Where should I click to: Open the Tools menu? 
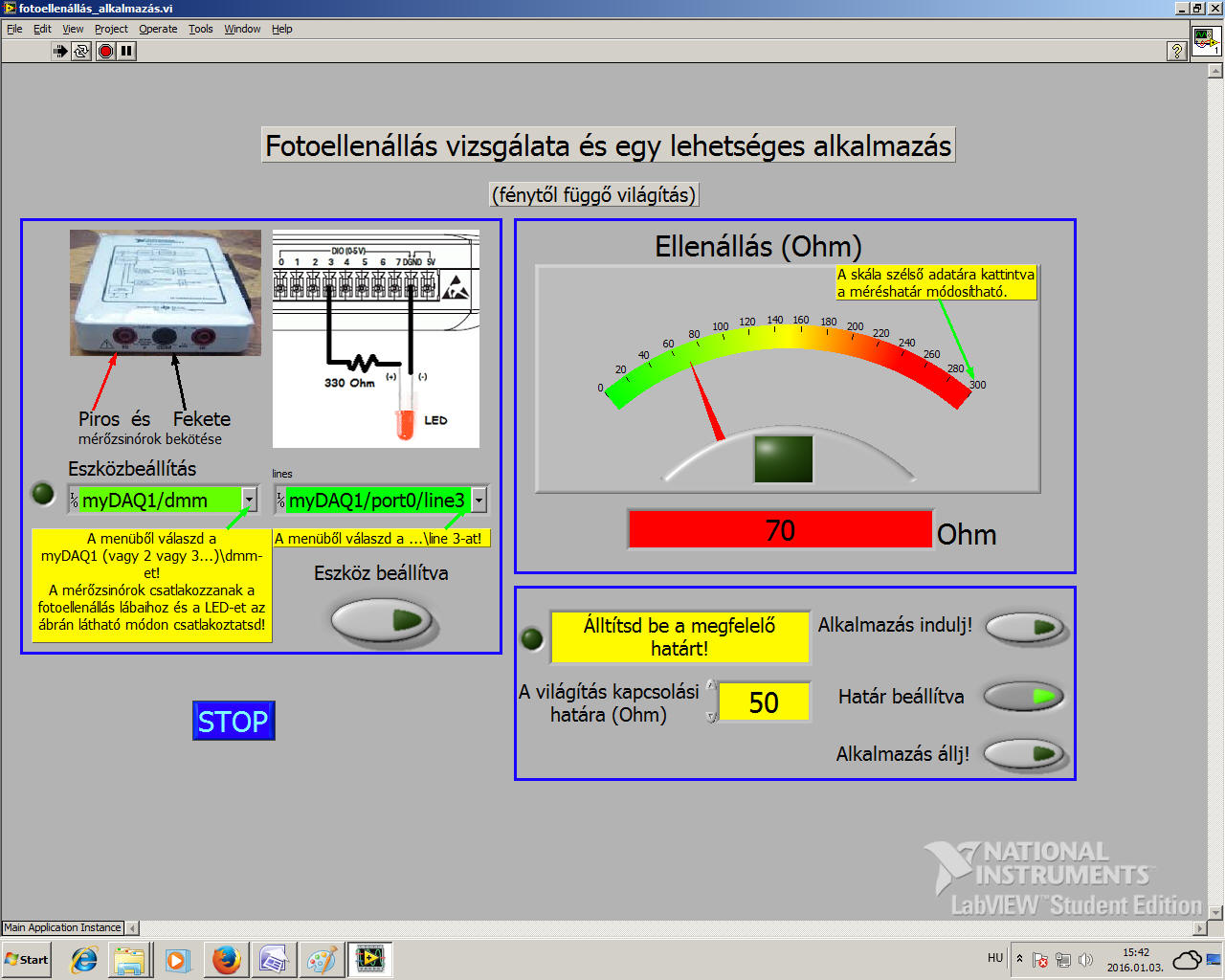coord(200,29)
